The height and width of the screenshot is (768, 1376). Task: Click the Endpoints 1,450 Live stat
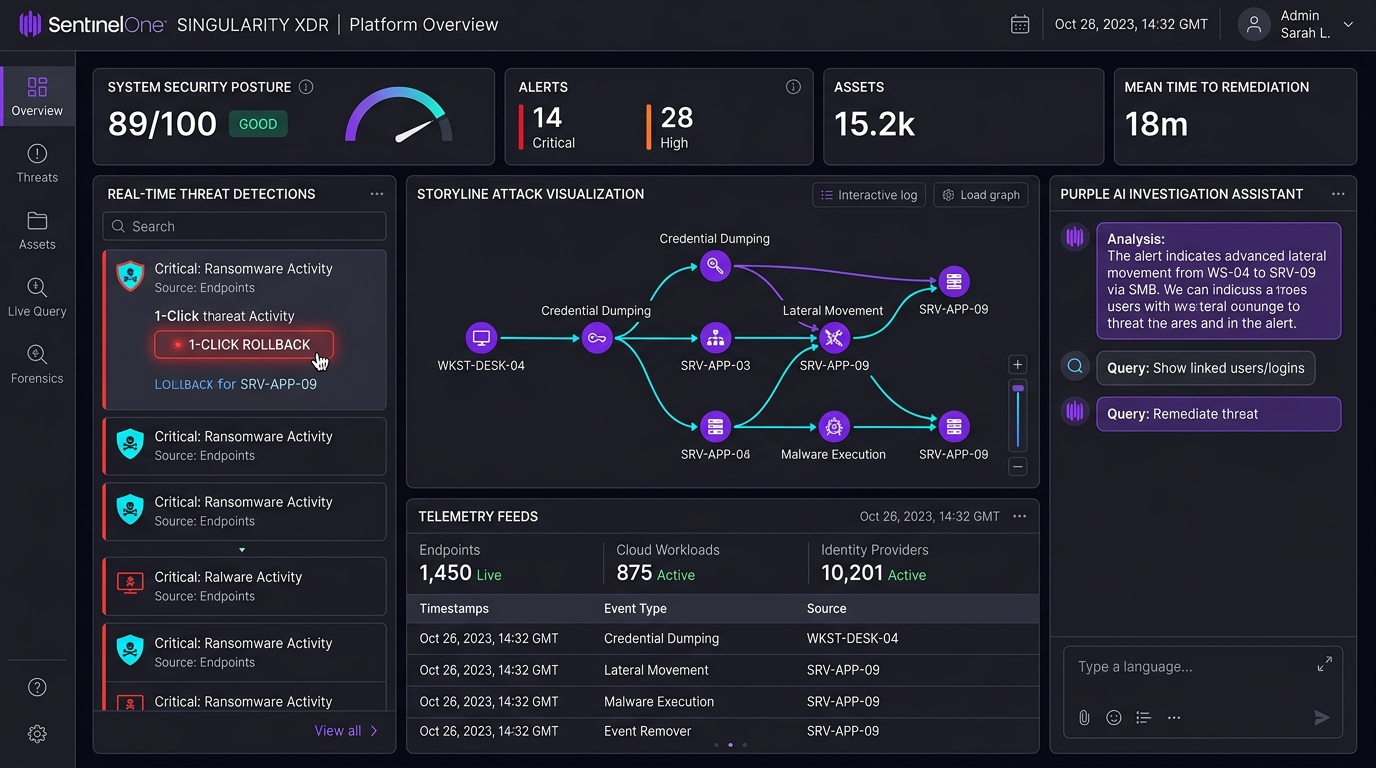461,563
